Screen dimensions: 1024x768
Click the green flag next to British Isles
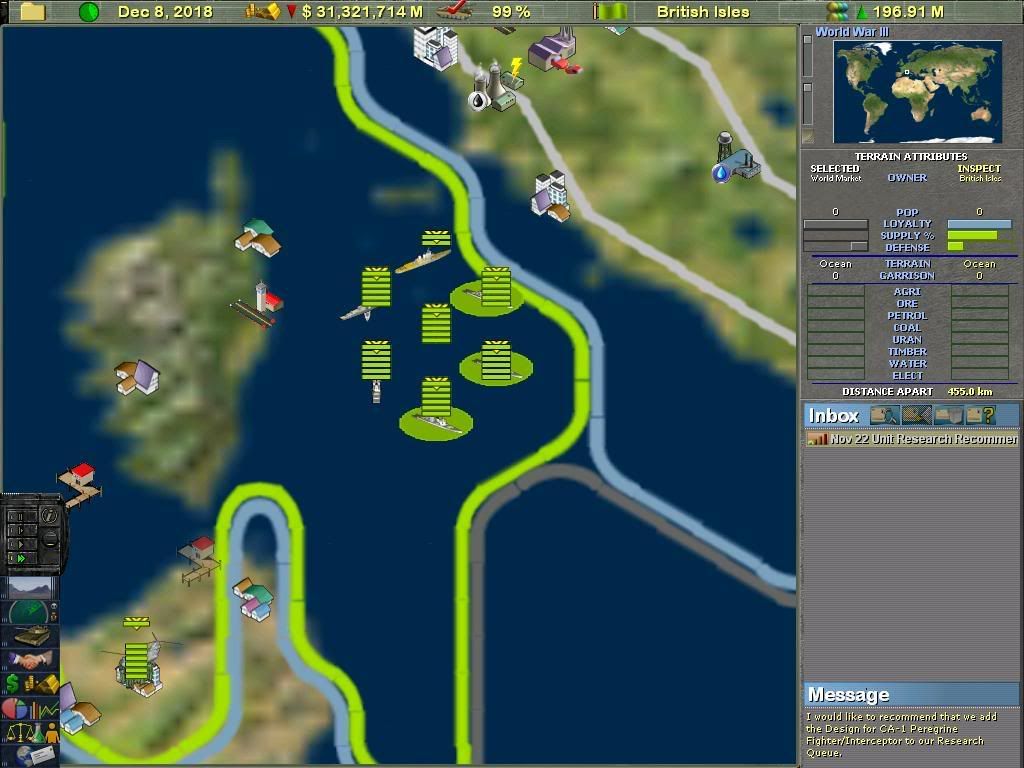pos(610,11)
